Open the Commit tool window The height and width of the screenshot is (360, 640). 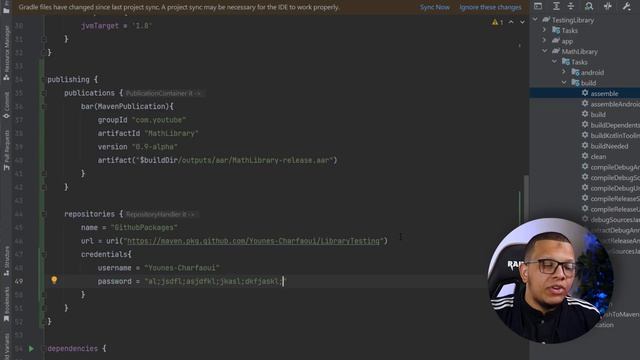(x=6, y=105)
